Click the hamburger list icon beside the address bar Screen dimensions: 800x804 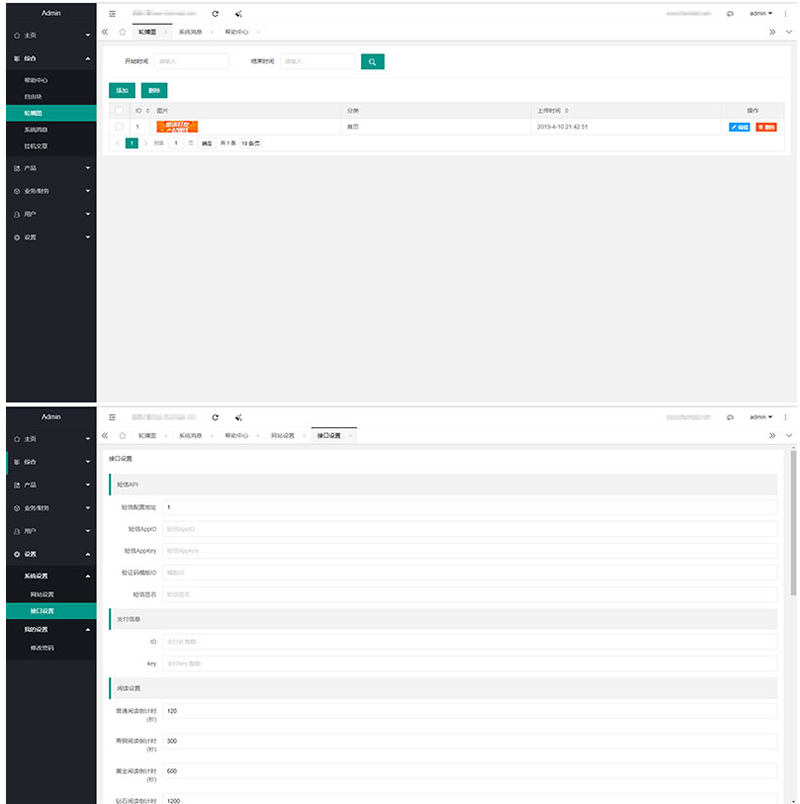point(110,14)
